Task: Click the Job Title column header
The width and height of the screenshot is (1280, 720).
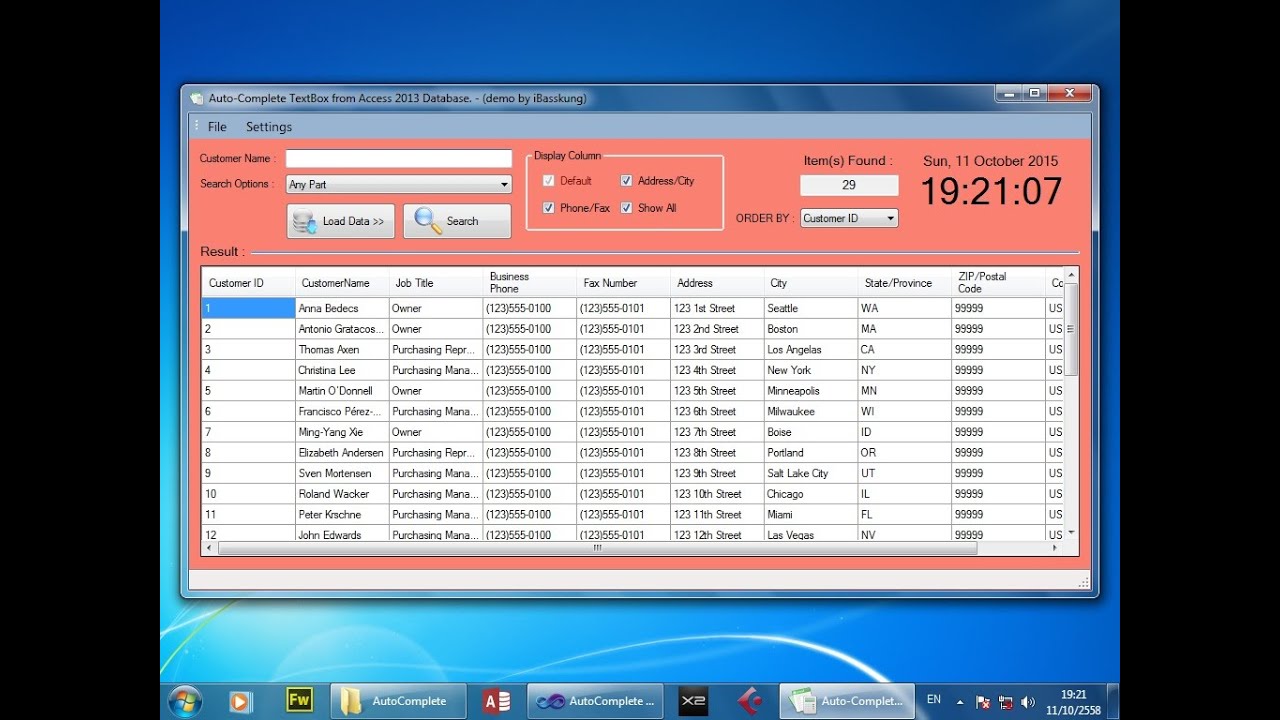Action: [x=436, y=283]
